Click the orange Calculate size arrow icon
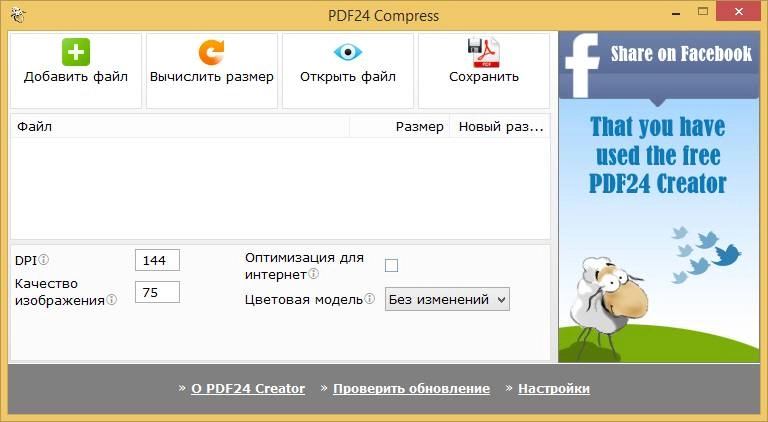Image resolution: width=768 pixels, height=422 pixels. [x=212, y=52]
